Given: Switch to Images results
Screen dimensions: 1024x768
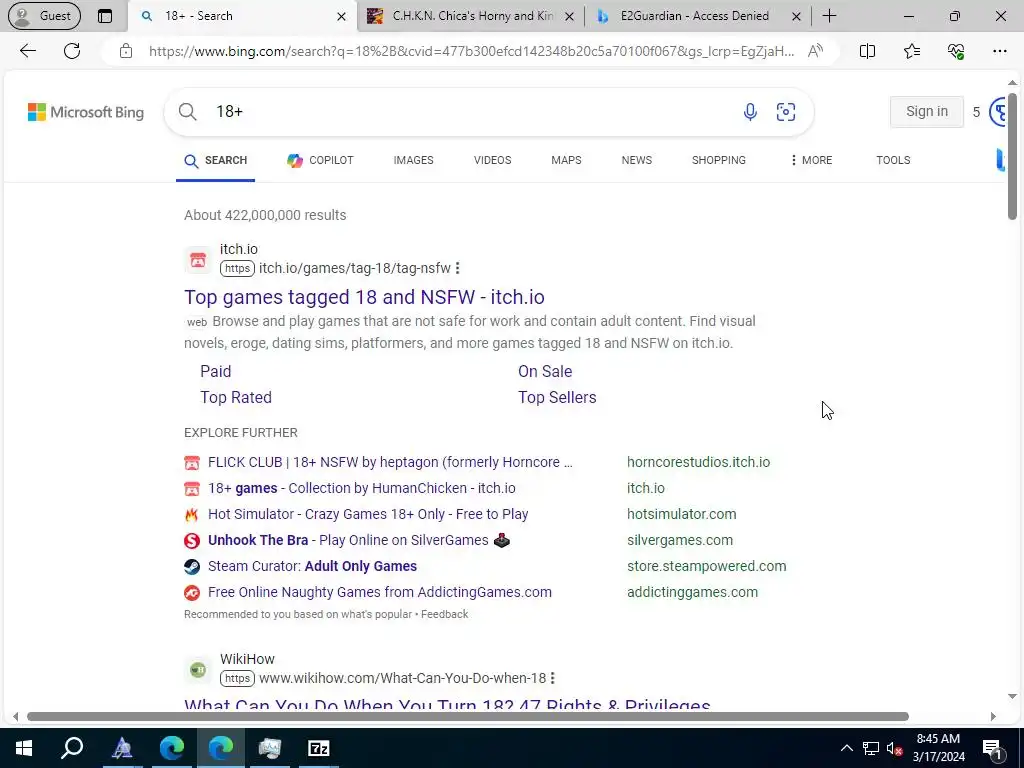Looking at the screenshot, I should (x=413, y=160).
